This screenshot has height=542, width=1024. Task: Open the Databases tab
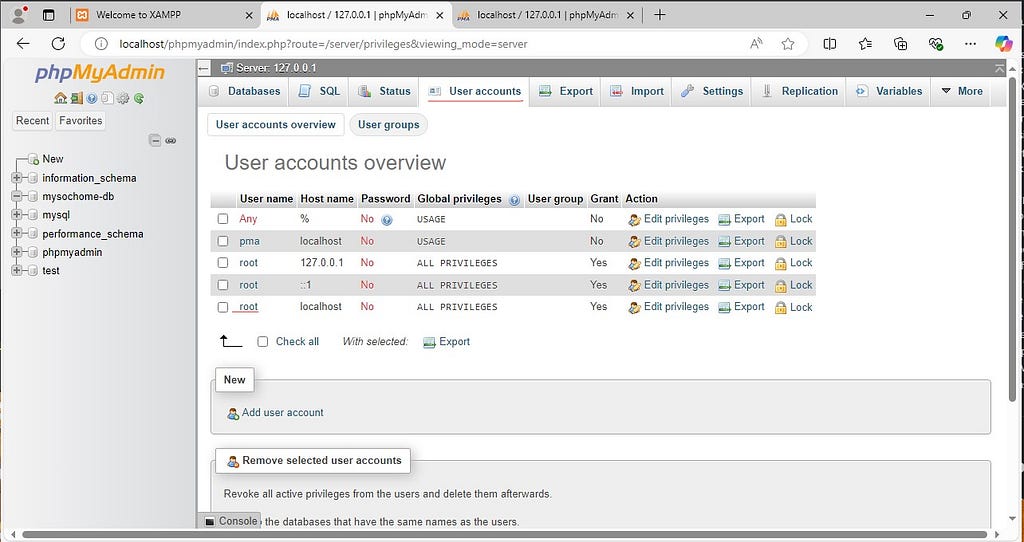click(244, 91)
